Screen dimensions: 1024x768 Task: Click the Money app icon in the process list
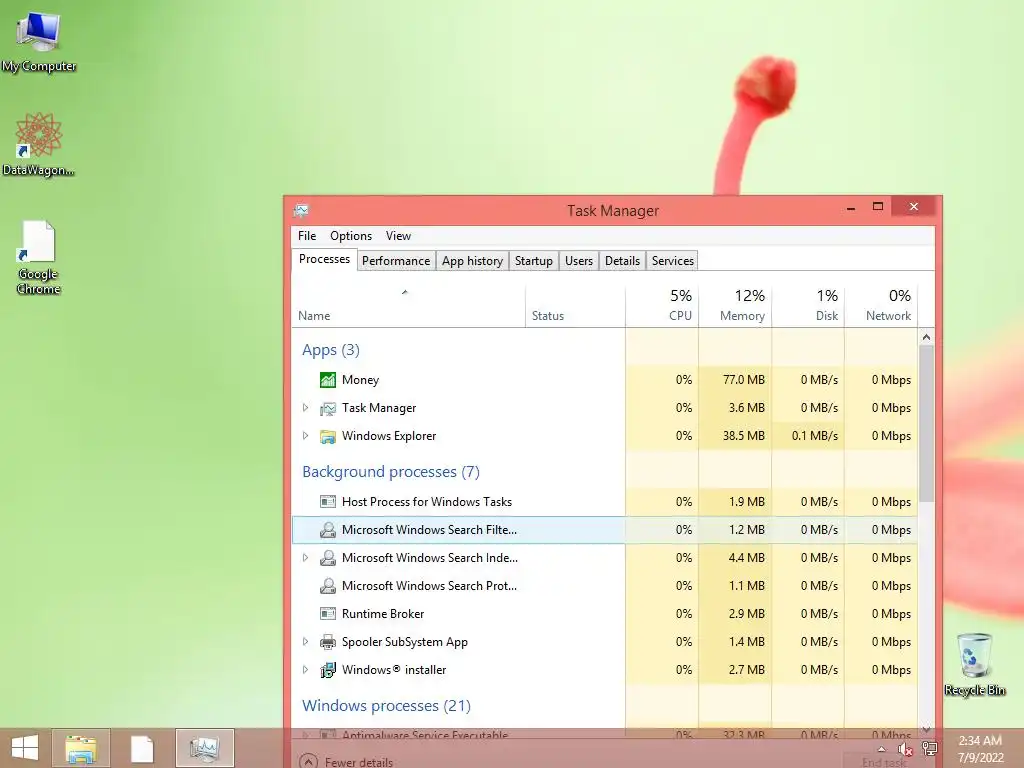[x=328, y=379]
